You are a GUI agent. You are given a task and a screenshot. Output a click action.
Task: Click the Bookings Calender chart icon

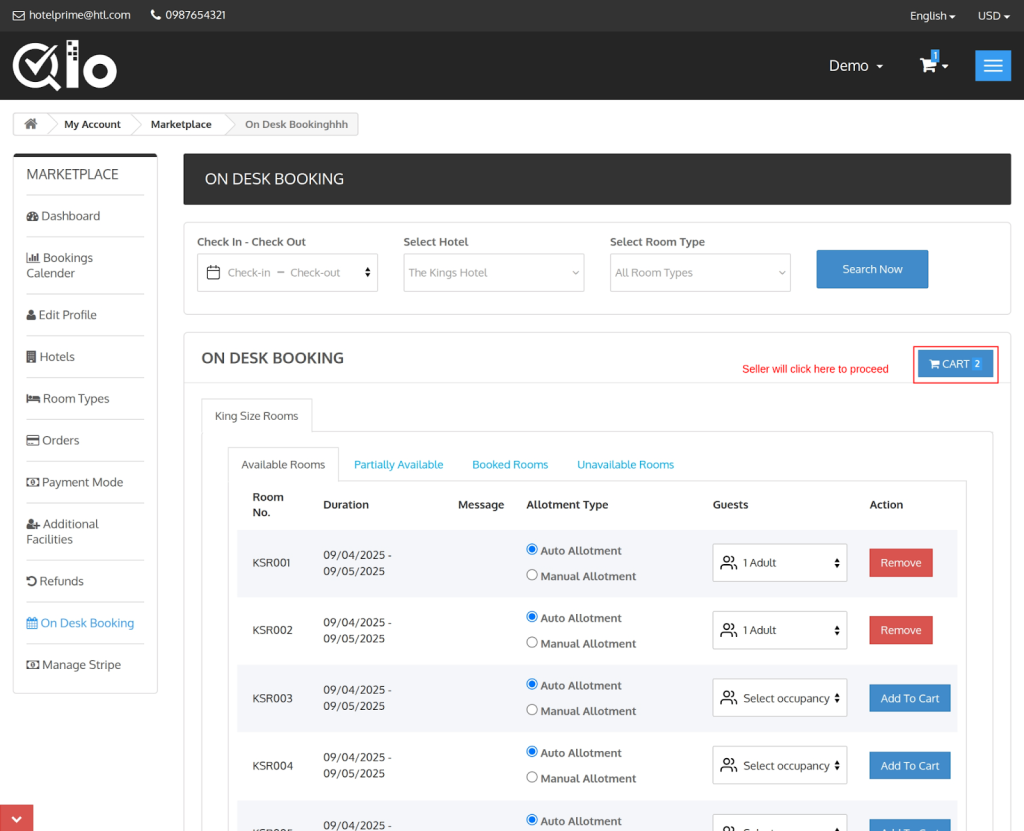pos(33,257)
